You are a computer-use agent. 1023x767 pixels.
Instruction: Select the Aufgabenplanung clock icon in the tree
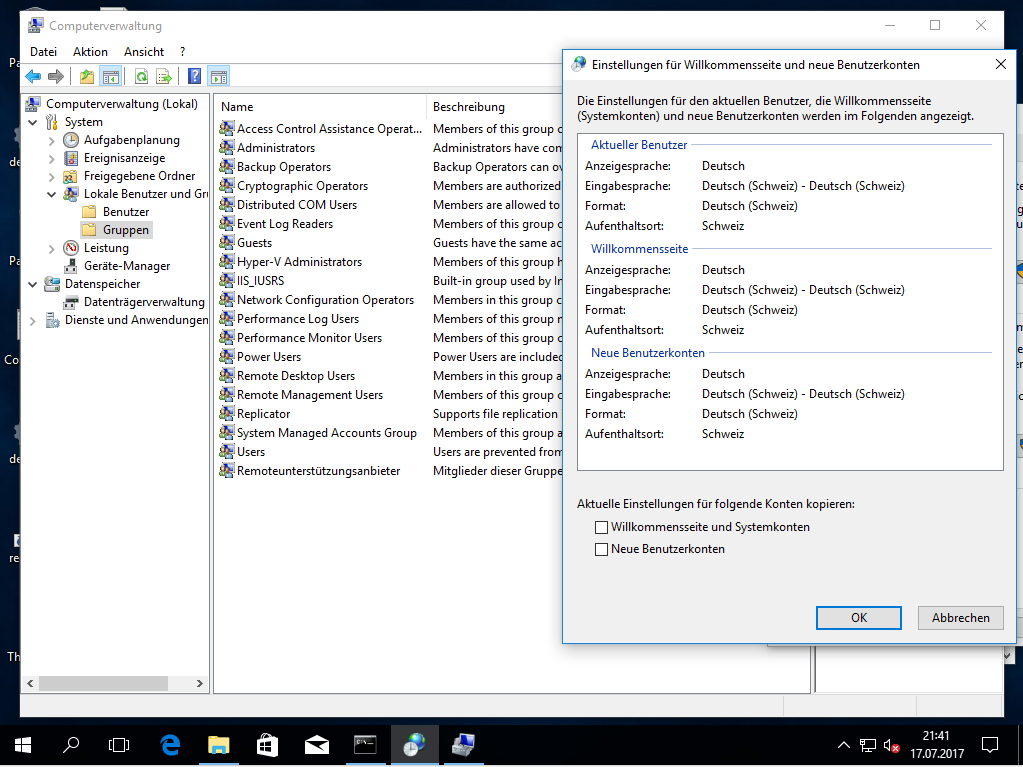71,140
